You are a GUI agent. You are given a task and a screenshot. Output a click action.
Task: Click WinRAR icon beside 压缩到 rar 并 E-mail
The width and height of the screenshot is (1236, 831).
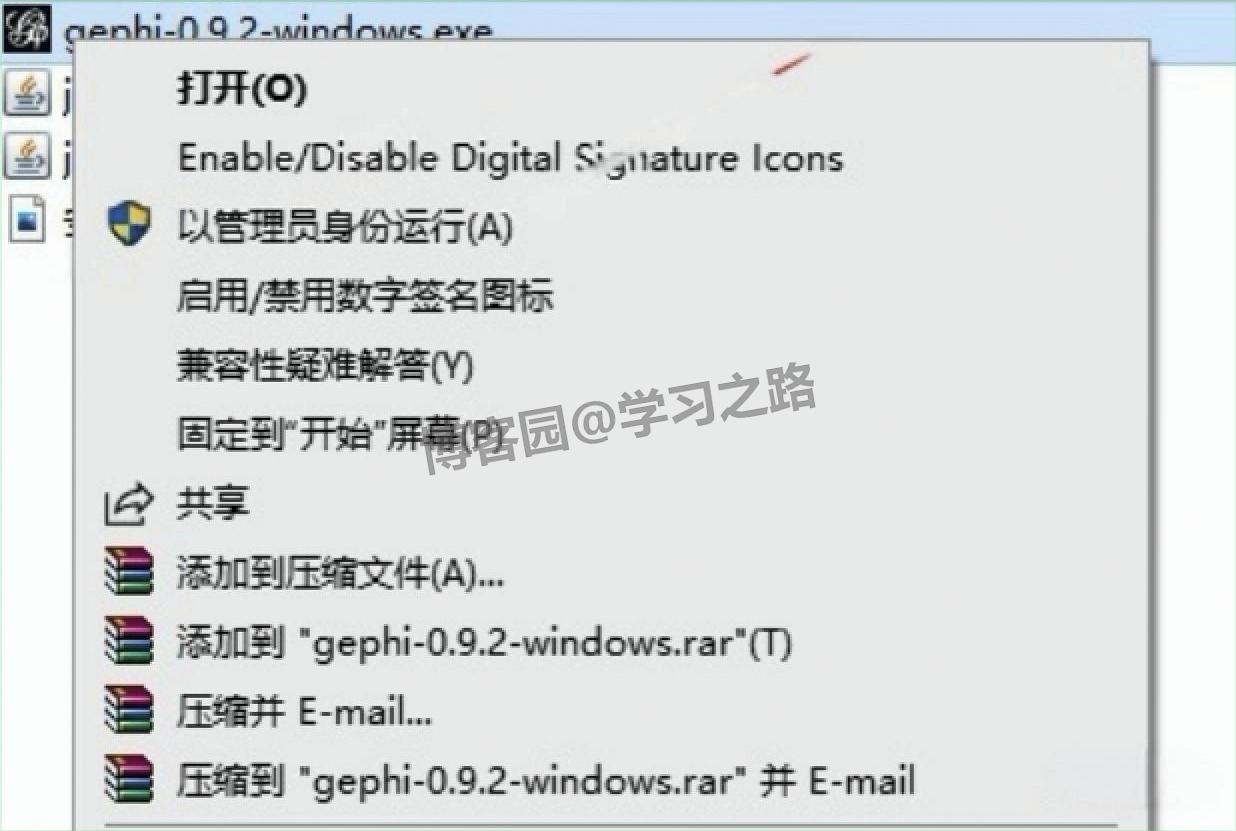click(x=129, y=780)
